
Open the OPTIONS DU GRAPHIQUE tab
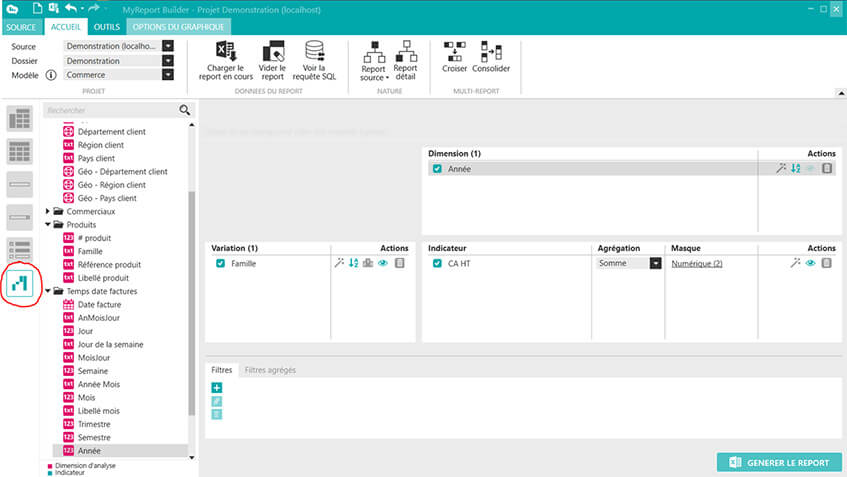pyautogui.click(x=178, y=27)
